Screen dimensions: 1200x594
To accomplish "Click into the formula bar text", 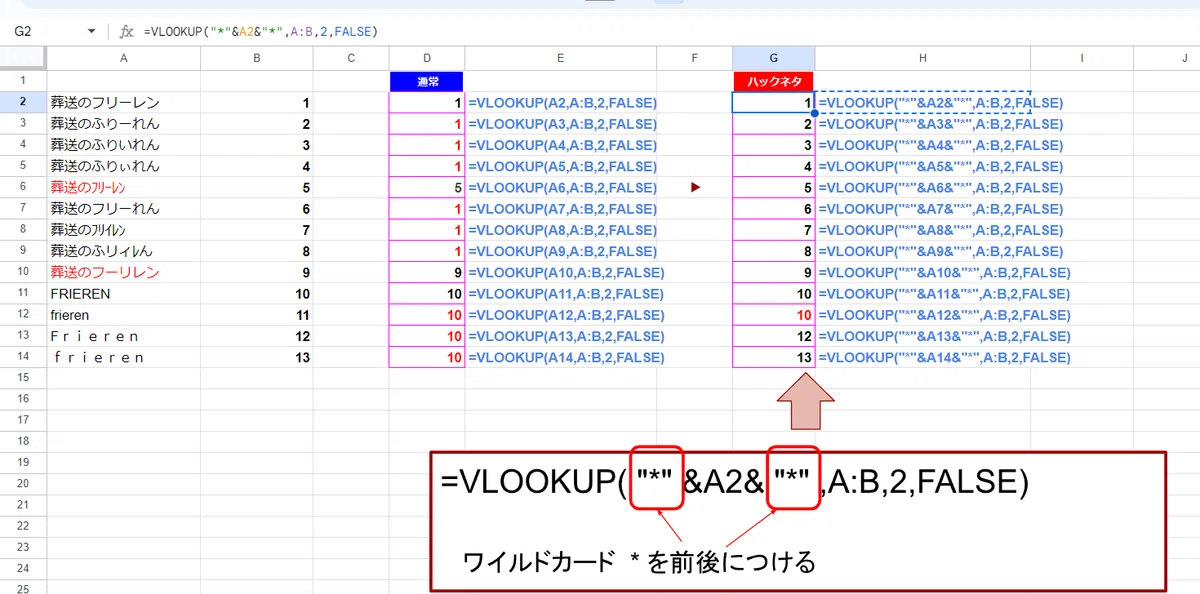I will tap(260, 32).
